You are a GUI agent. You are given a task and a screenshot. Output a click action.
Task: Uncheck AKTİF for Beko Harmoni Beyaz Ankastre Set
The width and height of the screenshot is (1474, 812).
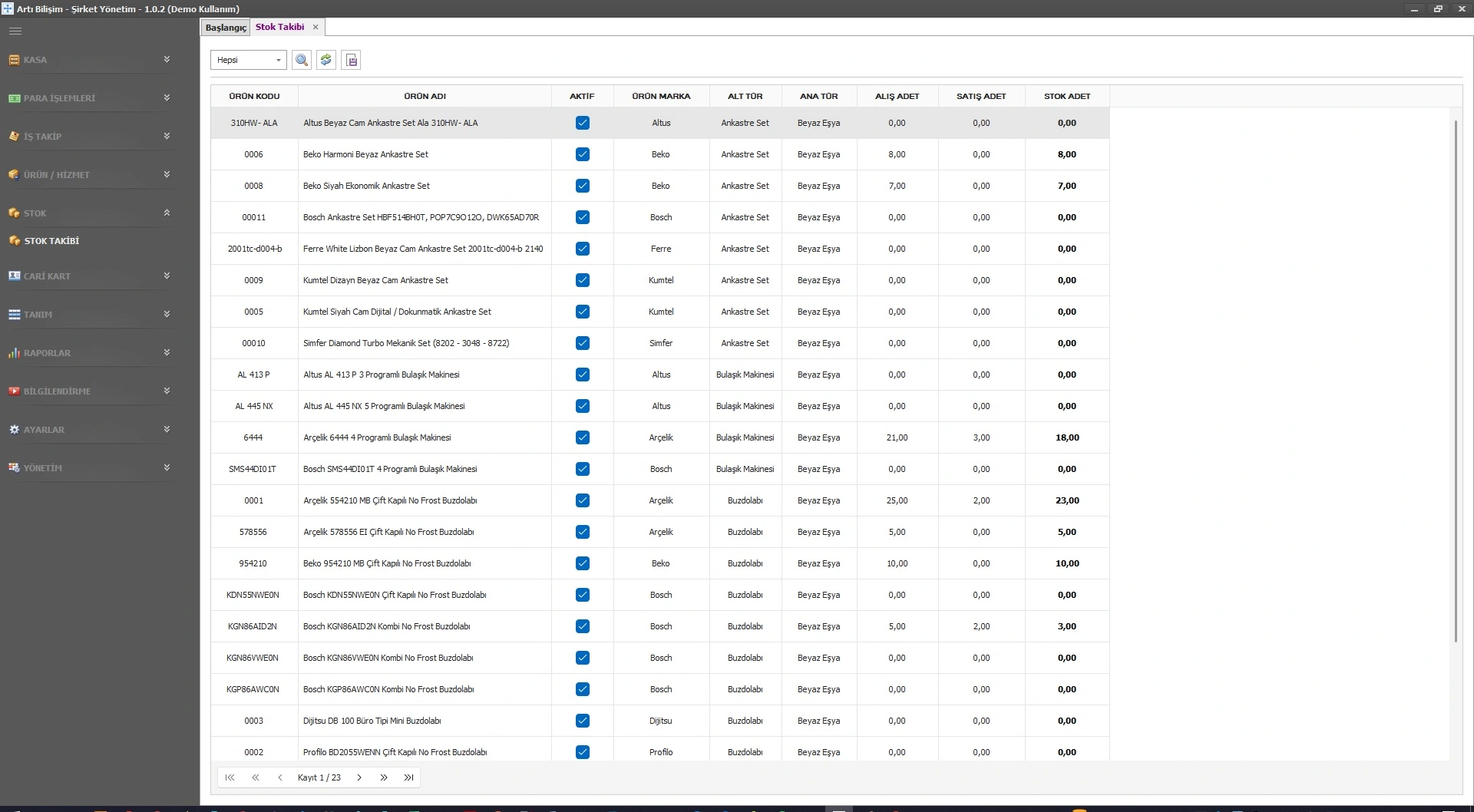(583, 154)
